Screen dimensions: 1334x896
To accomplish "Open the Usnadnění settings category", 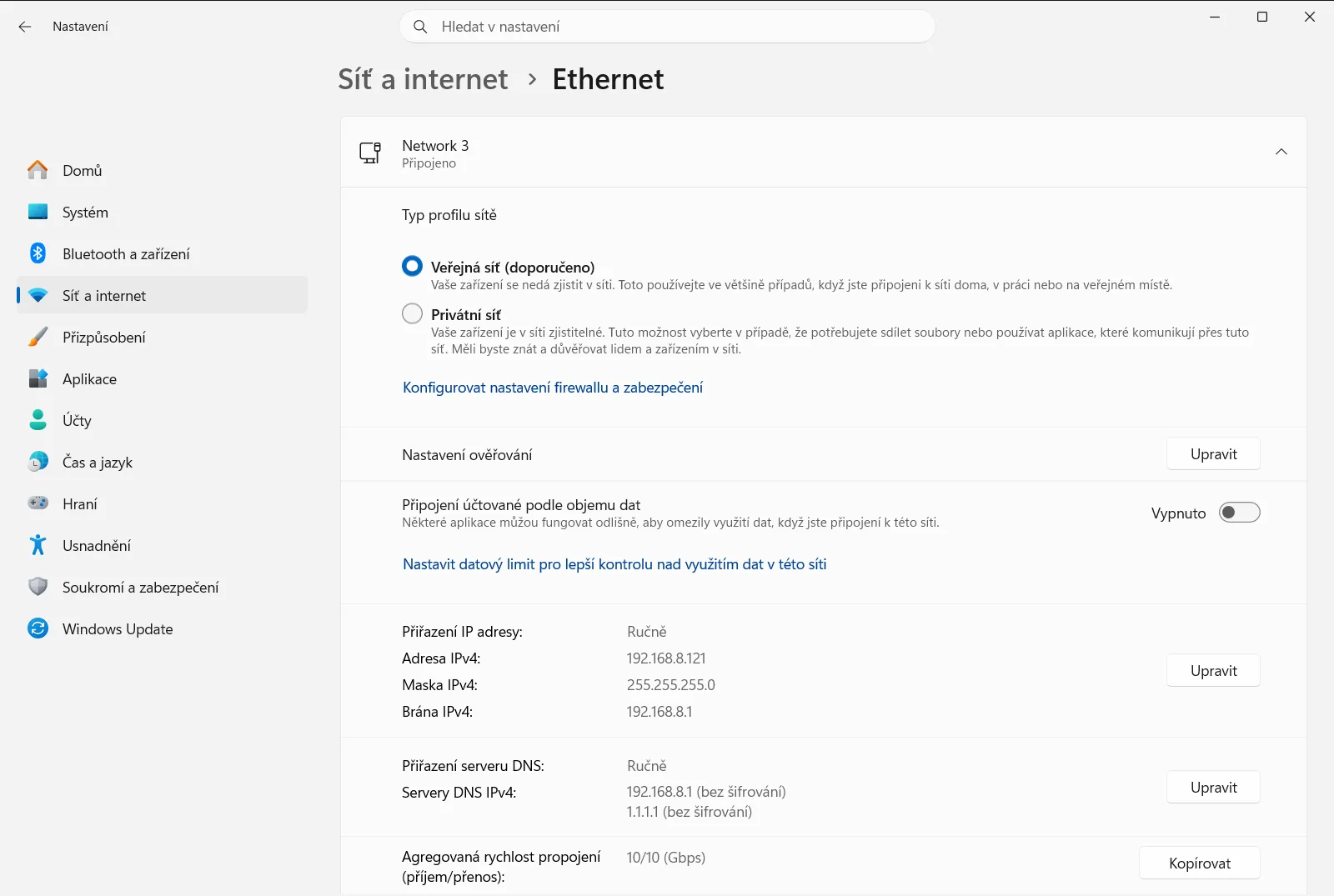I will (163, 545).
